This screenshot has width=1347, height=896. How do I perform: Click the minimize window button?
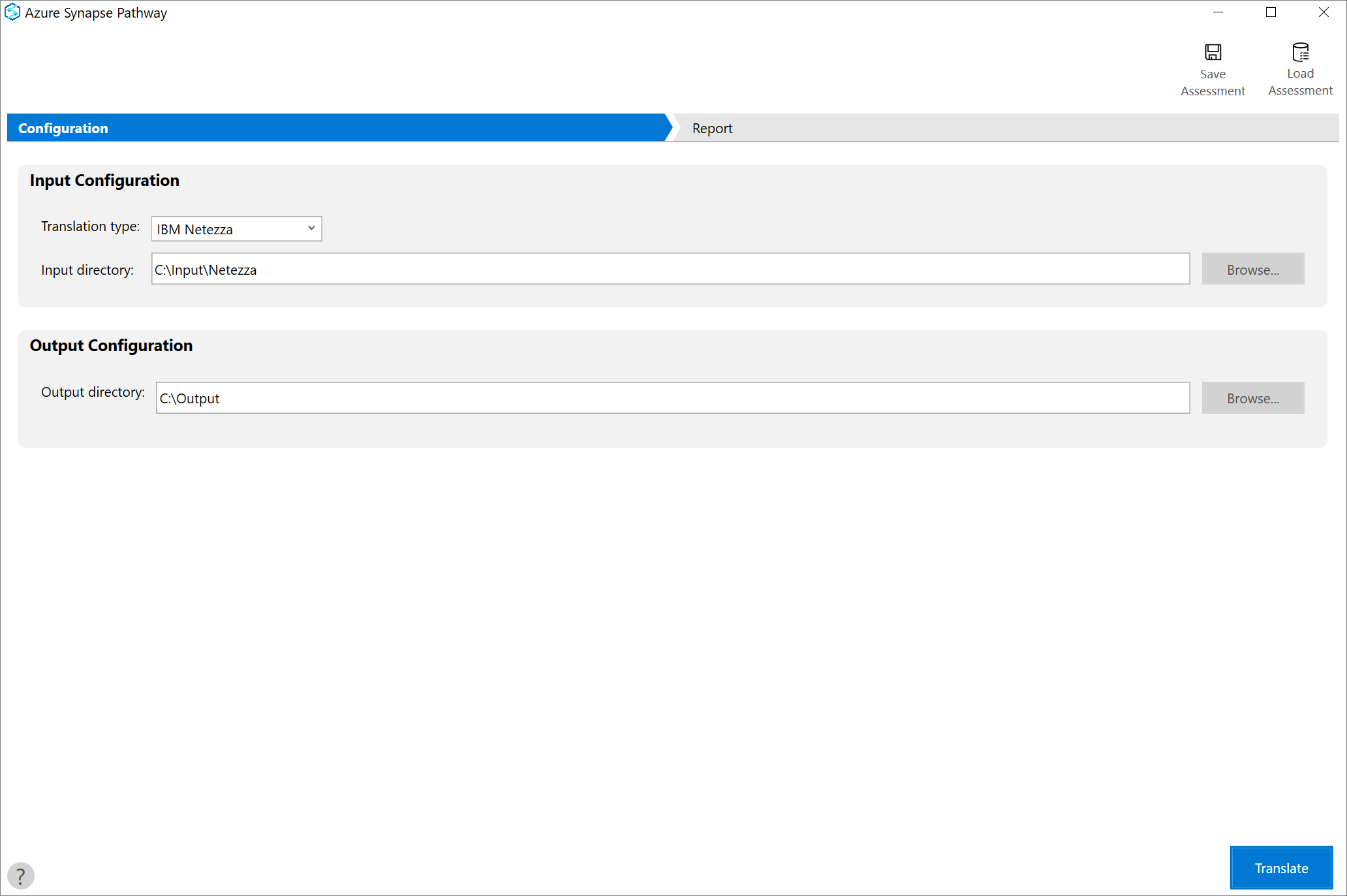[x=1218, y=12]
